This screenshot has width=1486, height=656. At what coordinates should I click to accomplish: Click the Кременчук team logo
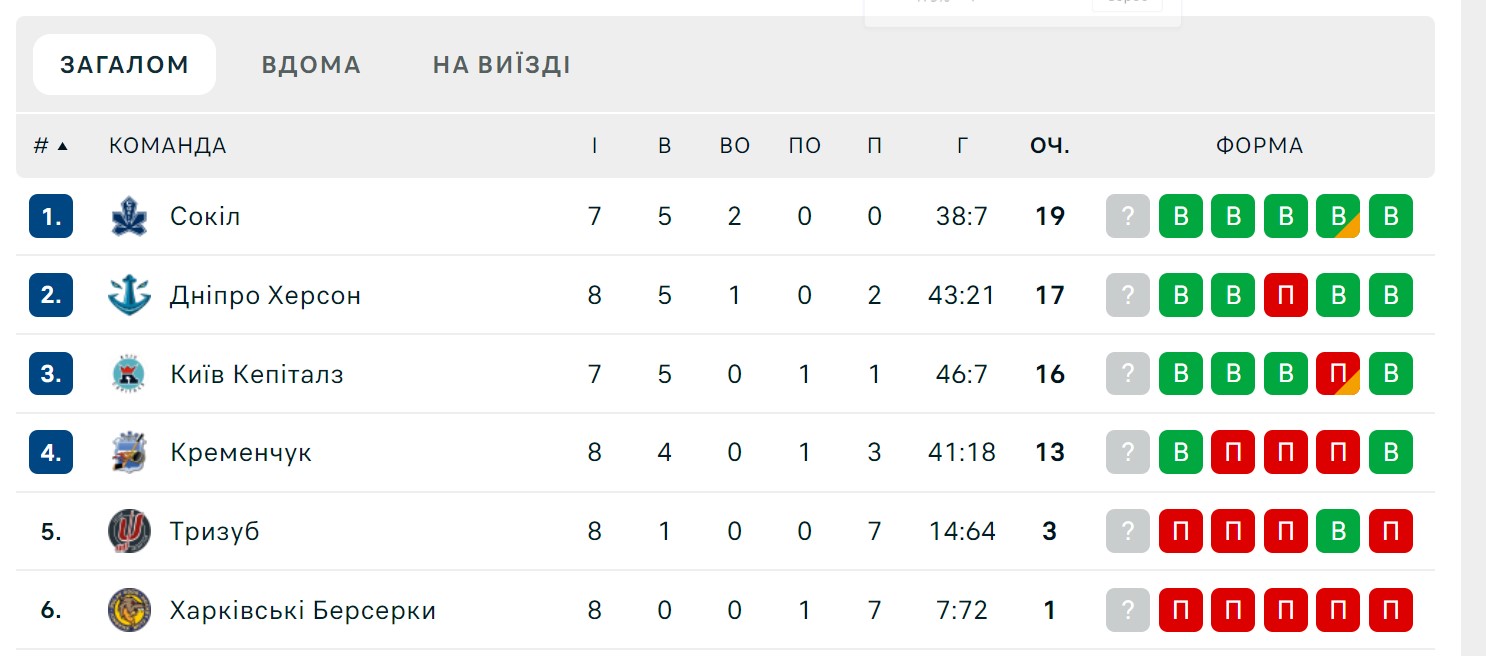coord(129,452)
